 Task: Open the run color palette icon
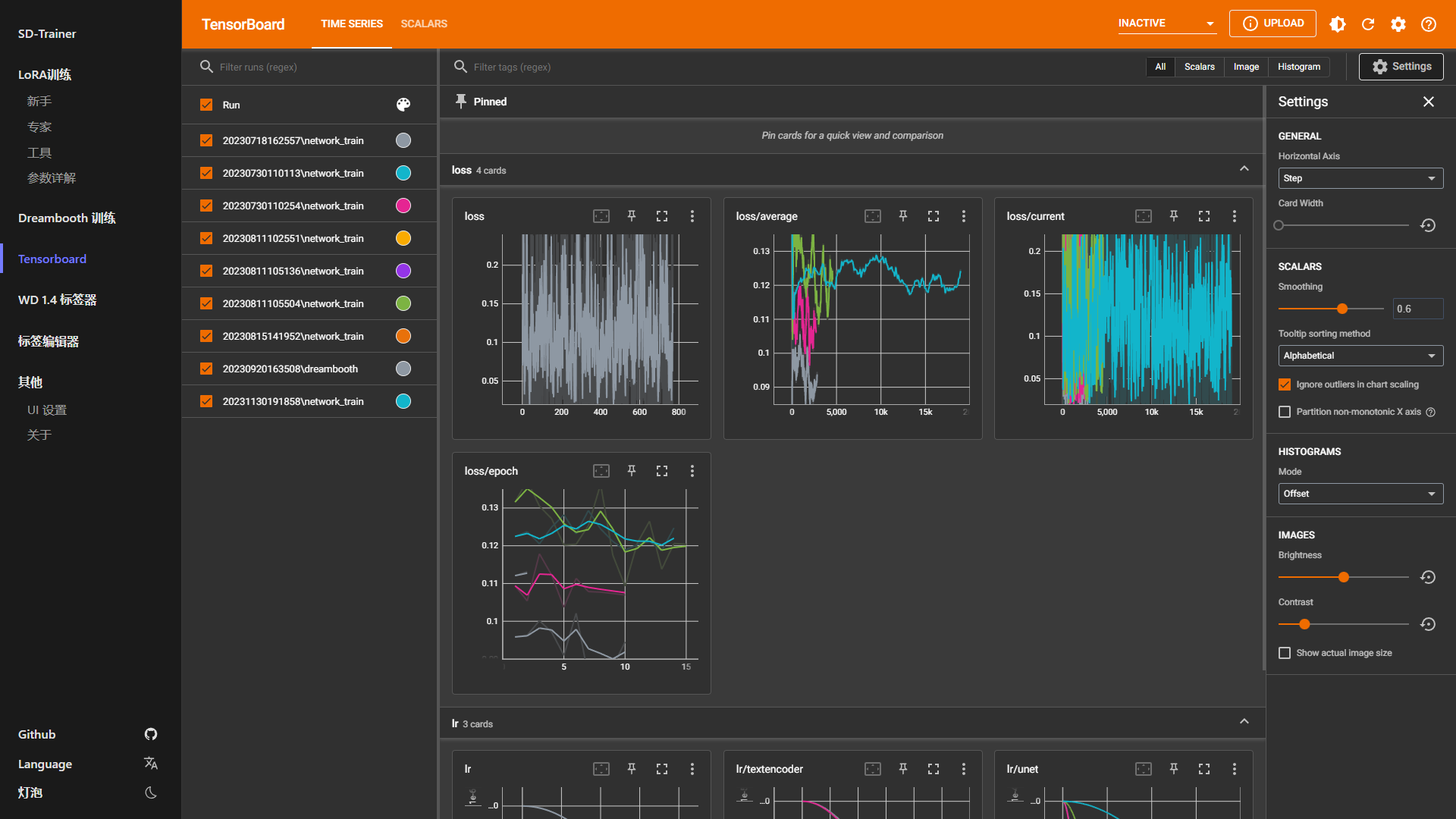click(x=403, y=105)
